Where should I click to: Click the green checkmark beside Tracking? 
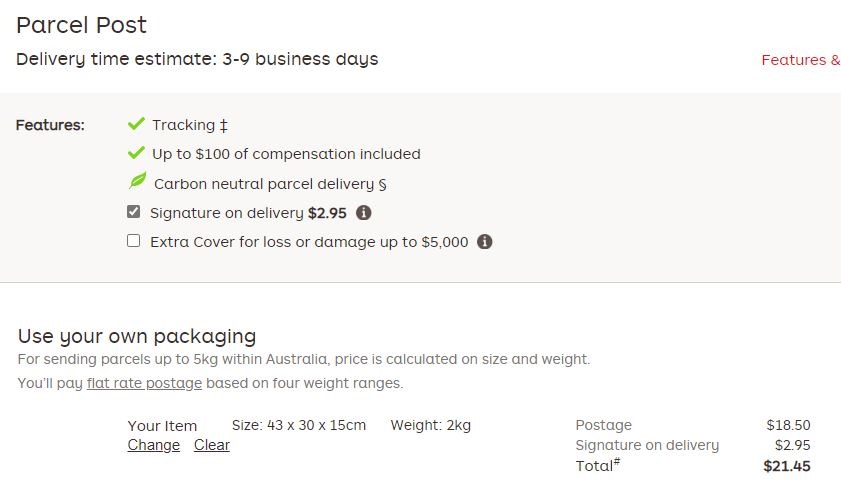[137, 125]
